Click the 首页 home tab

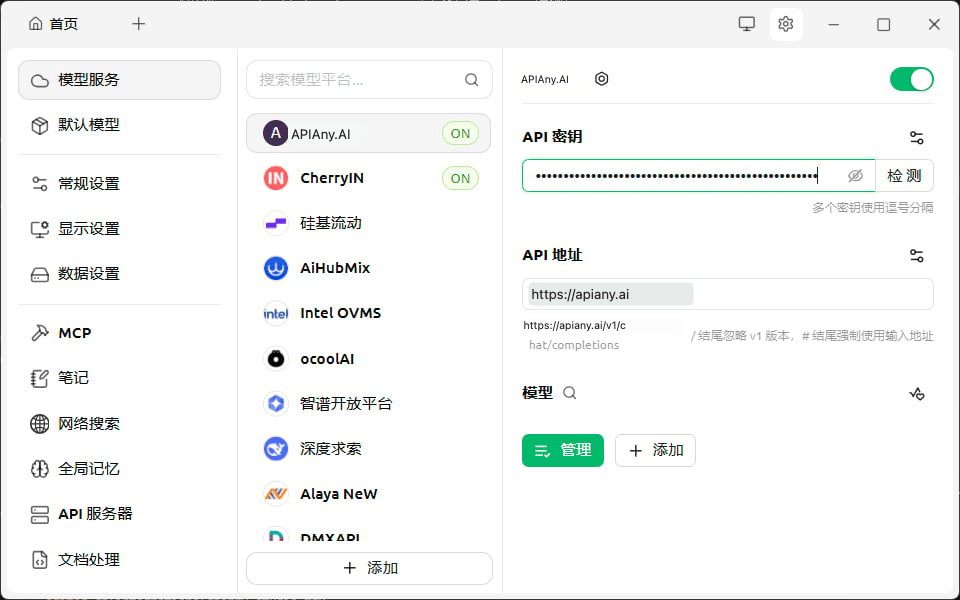pos(54,24)
